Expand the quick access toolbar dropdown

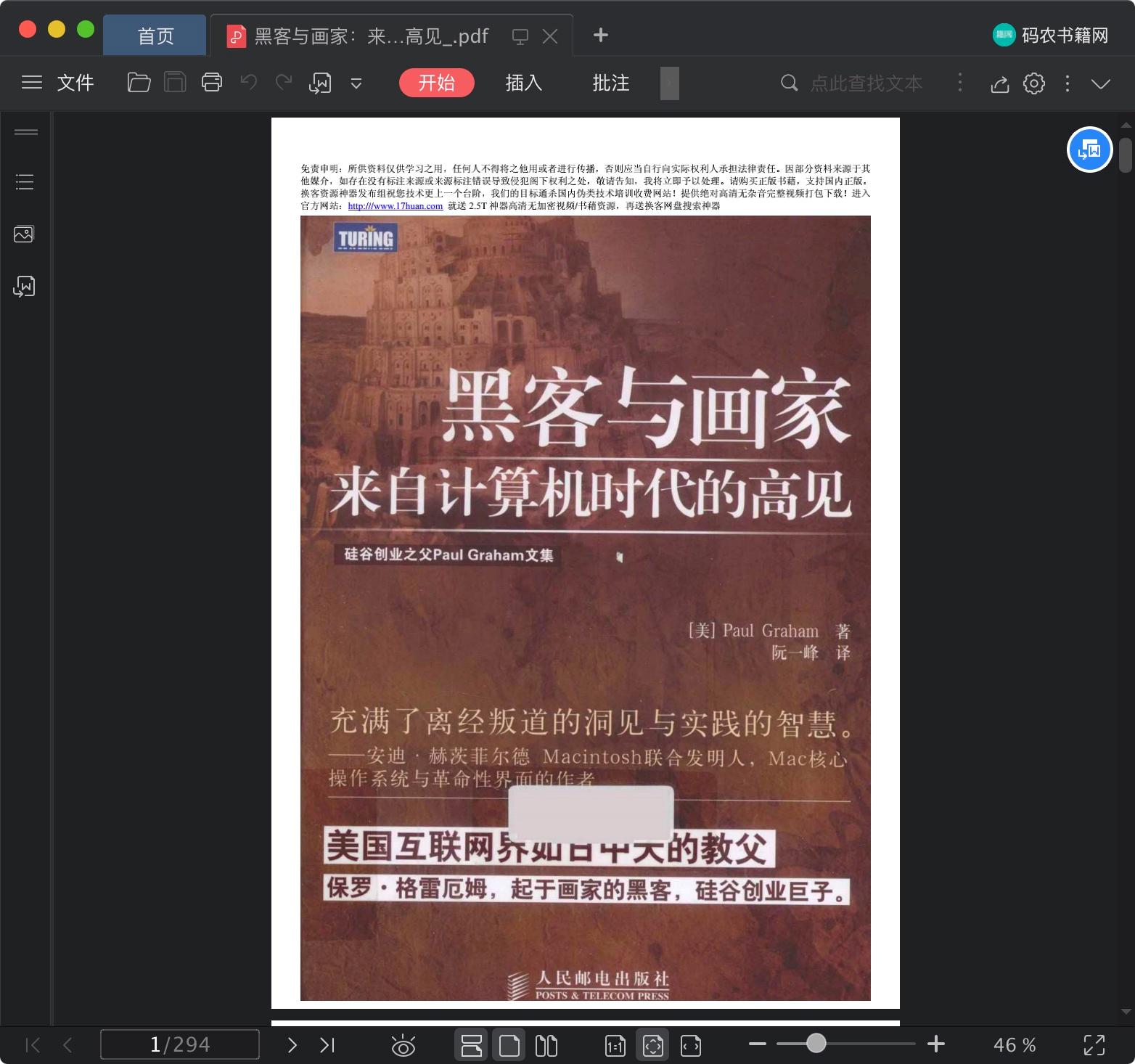point(356,83)
